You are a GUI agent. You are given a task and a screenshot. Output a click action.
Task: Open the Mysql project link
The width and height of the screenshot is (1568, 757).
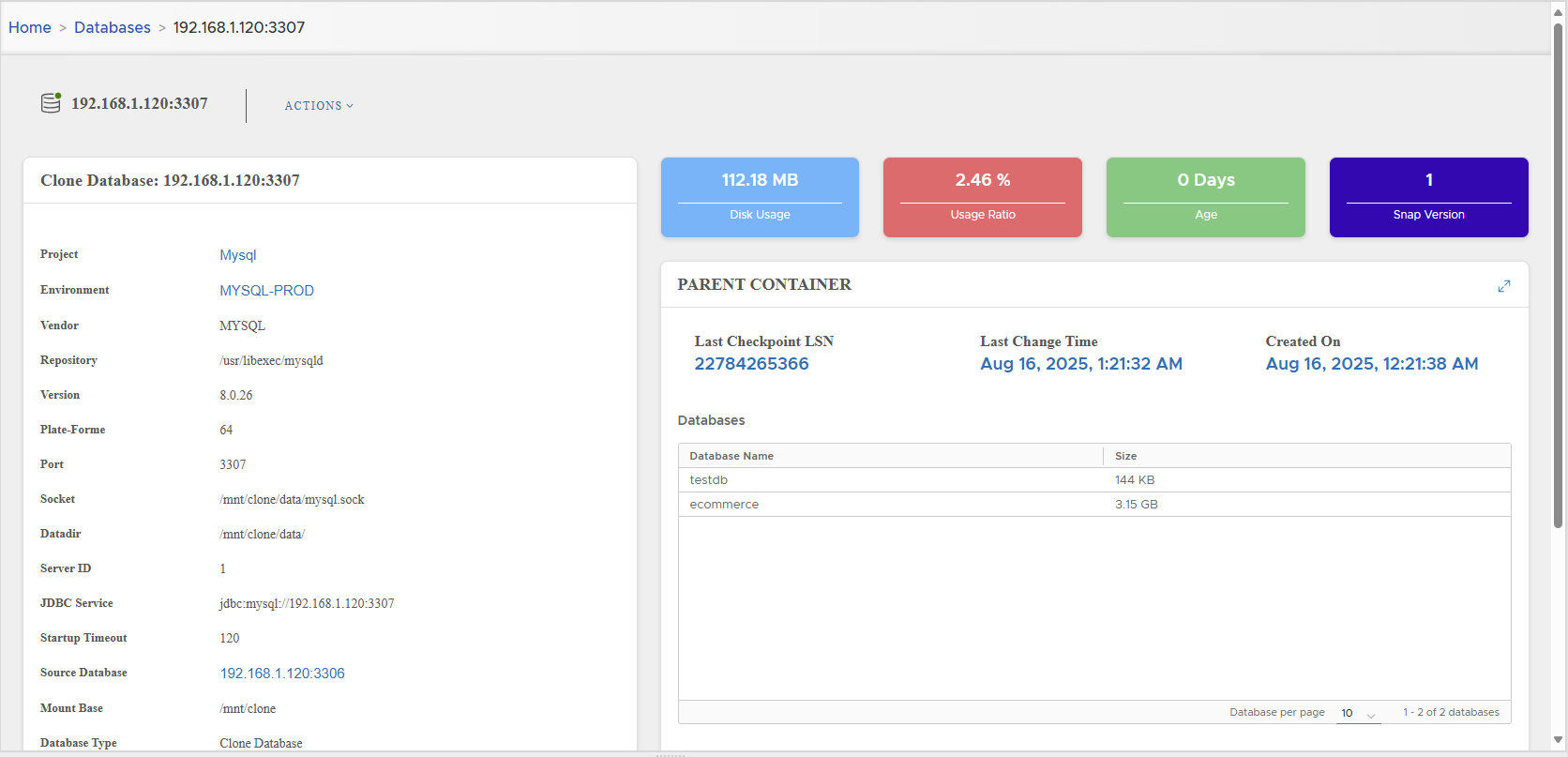point(238,255)
